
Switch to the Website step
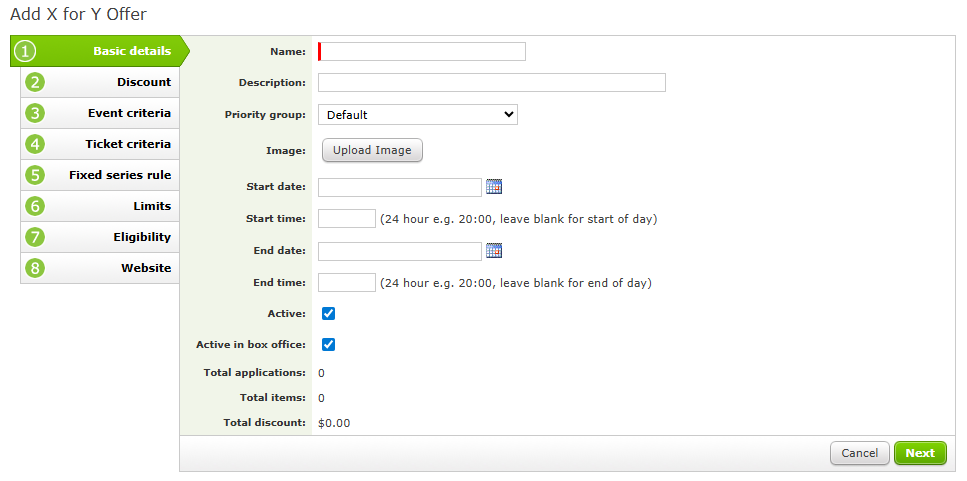tap(100, 268)
